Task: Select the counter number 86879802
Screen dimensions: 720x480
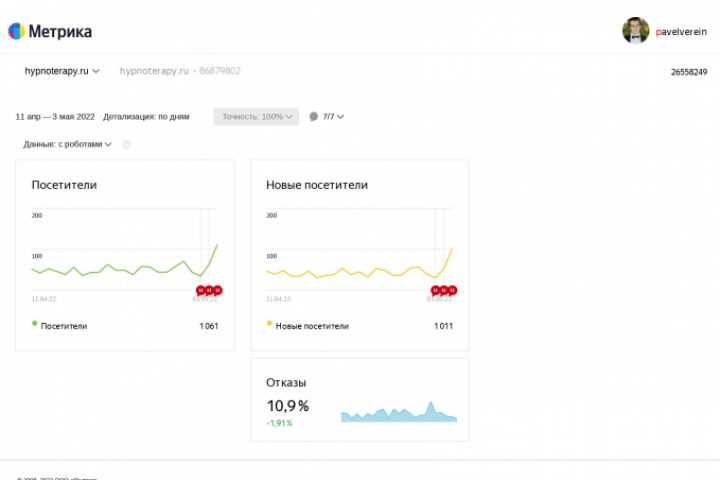Action: coord(220,71)
